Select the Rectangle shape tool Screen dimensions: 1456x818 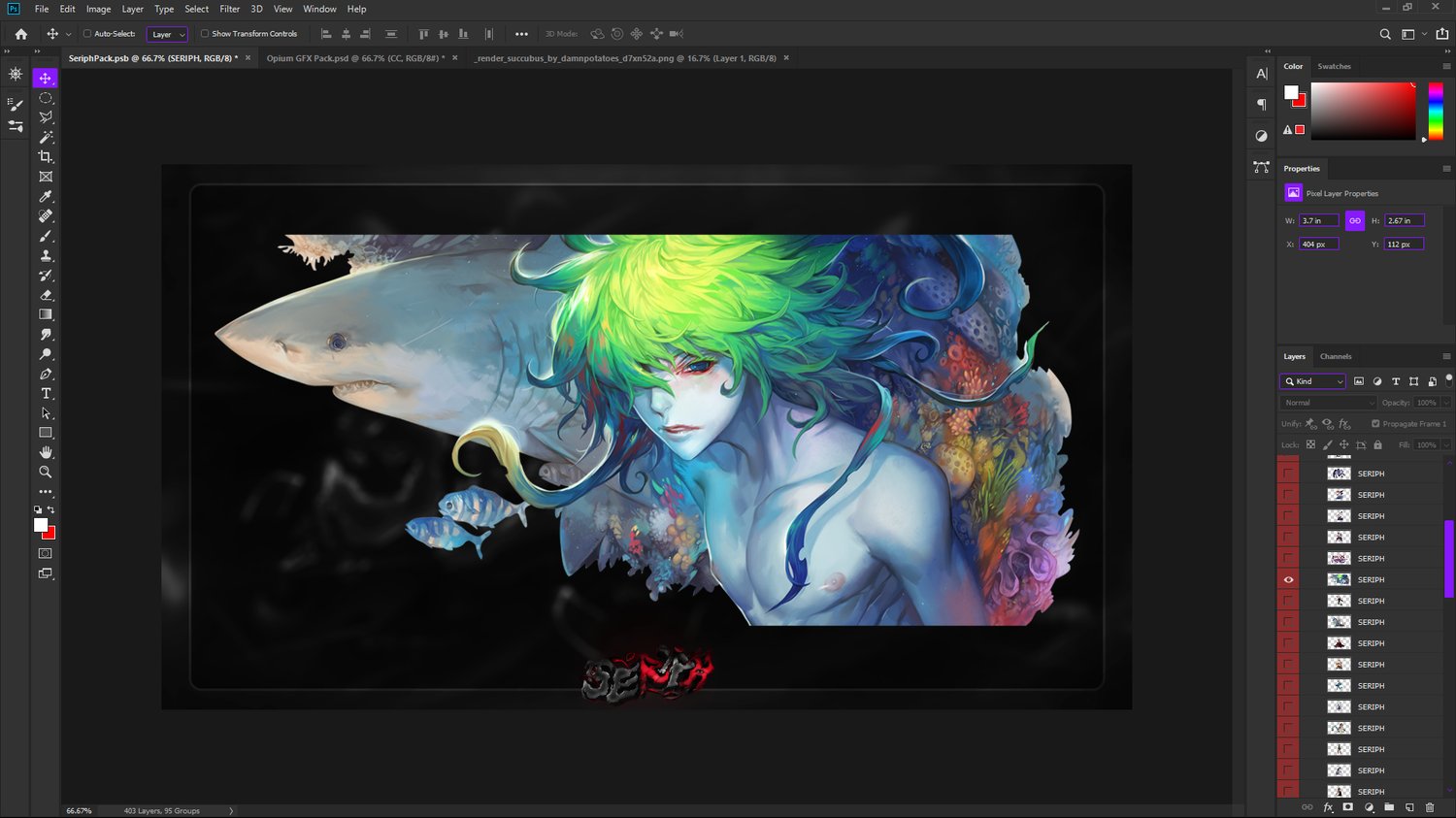[x=45, y=433]
